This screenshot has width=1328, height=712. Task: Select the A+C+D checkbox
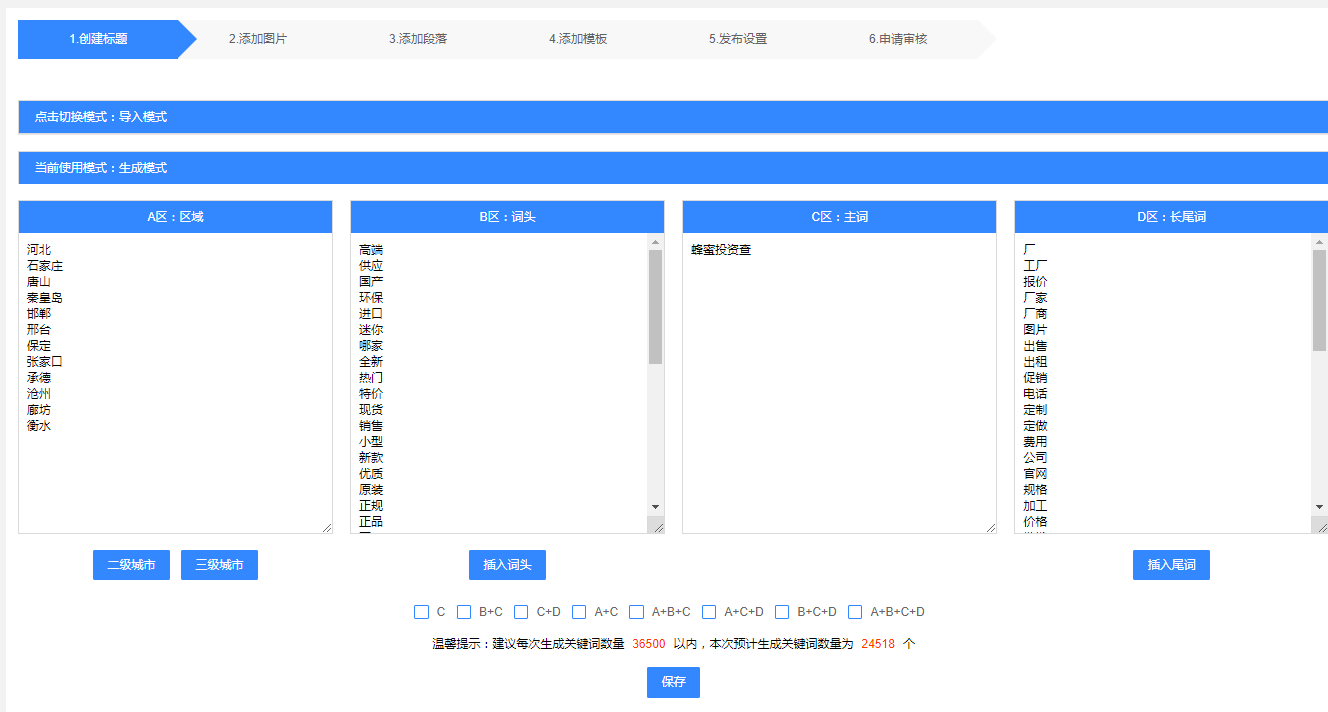pos(709,612)
